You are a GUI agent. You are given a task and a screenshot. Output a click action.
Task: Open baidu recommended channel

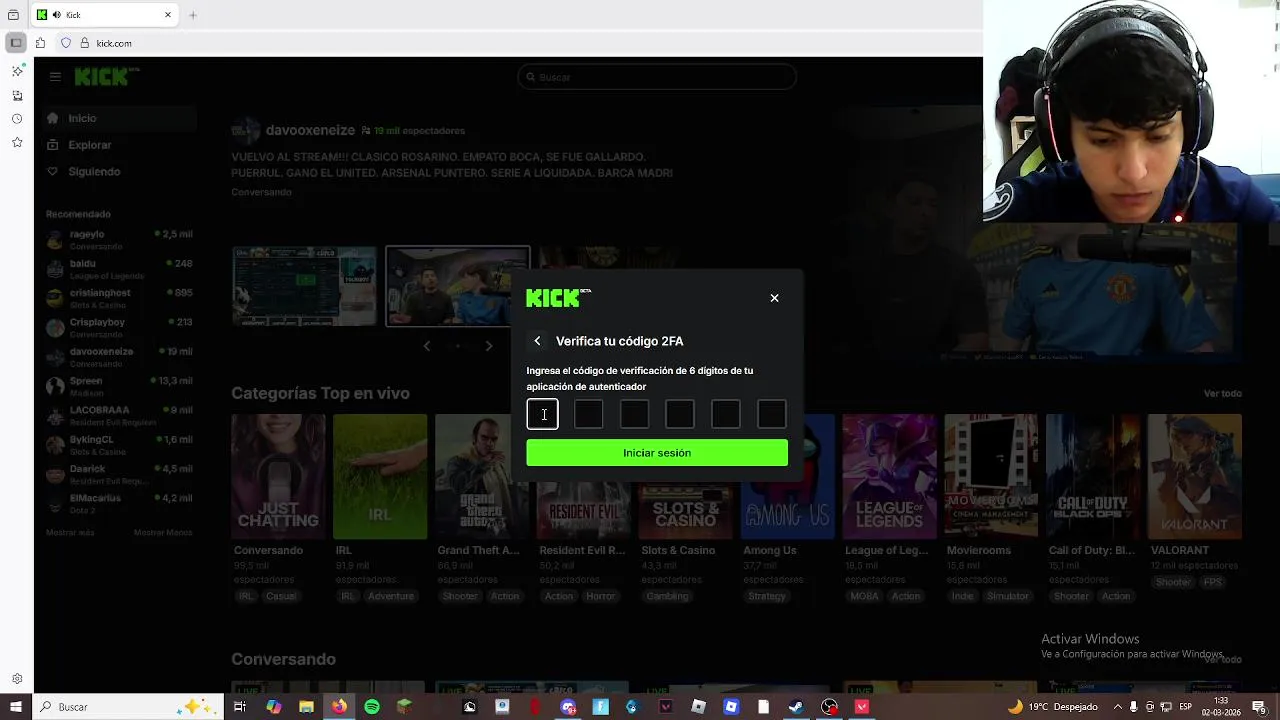[x=120, y=269]
